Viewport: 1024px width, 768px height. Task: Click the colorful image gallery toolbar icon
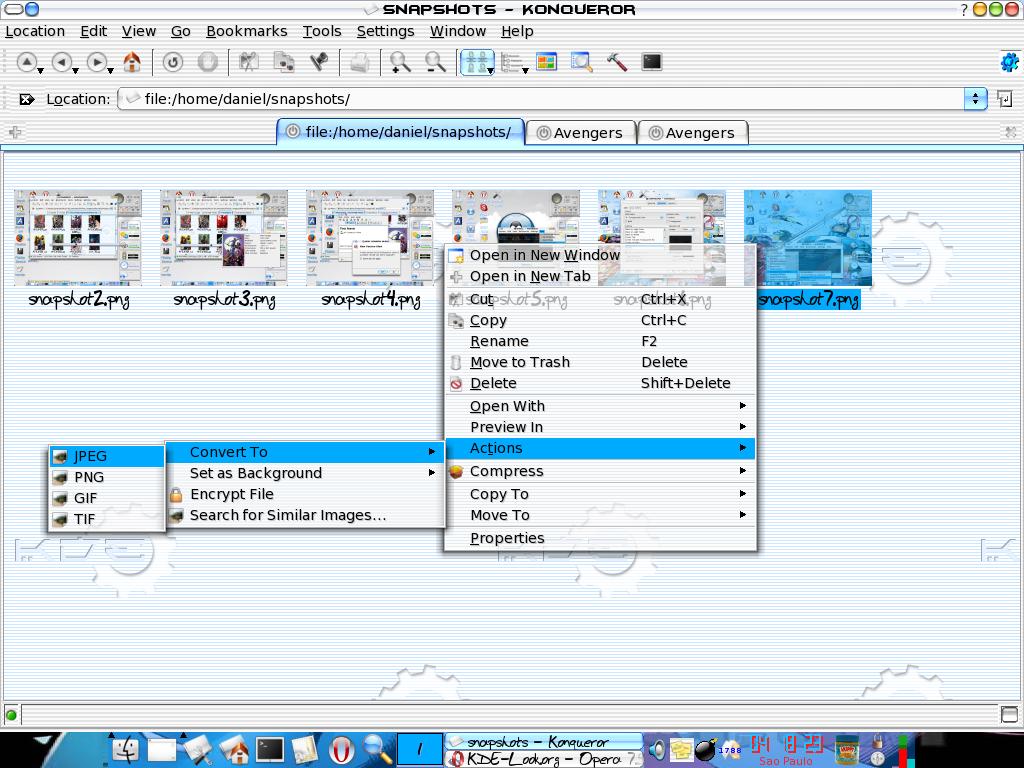[546, 62]
